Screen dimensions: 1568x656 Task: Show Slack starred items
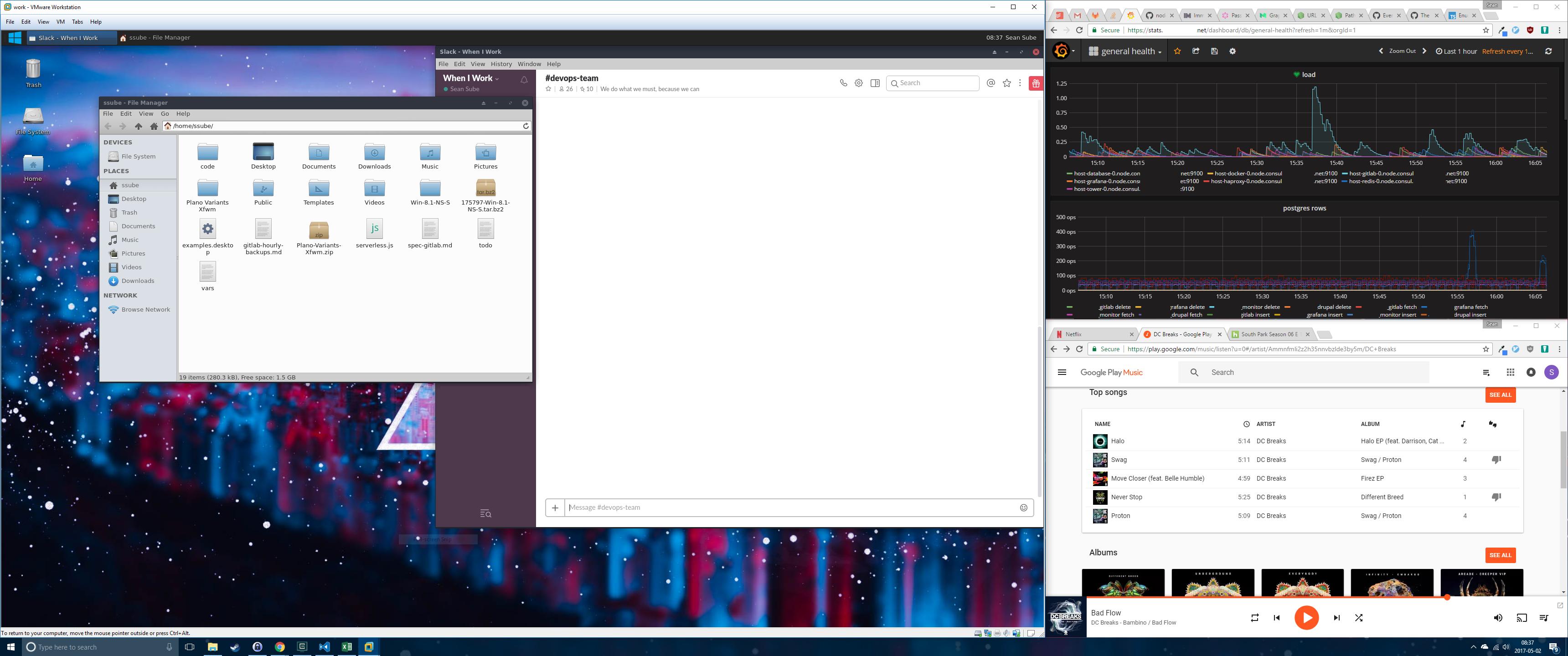pyautogui.click(x=1007, y=83)
